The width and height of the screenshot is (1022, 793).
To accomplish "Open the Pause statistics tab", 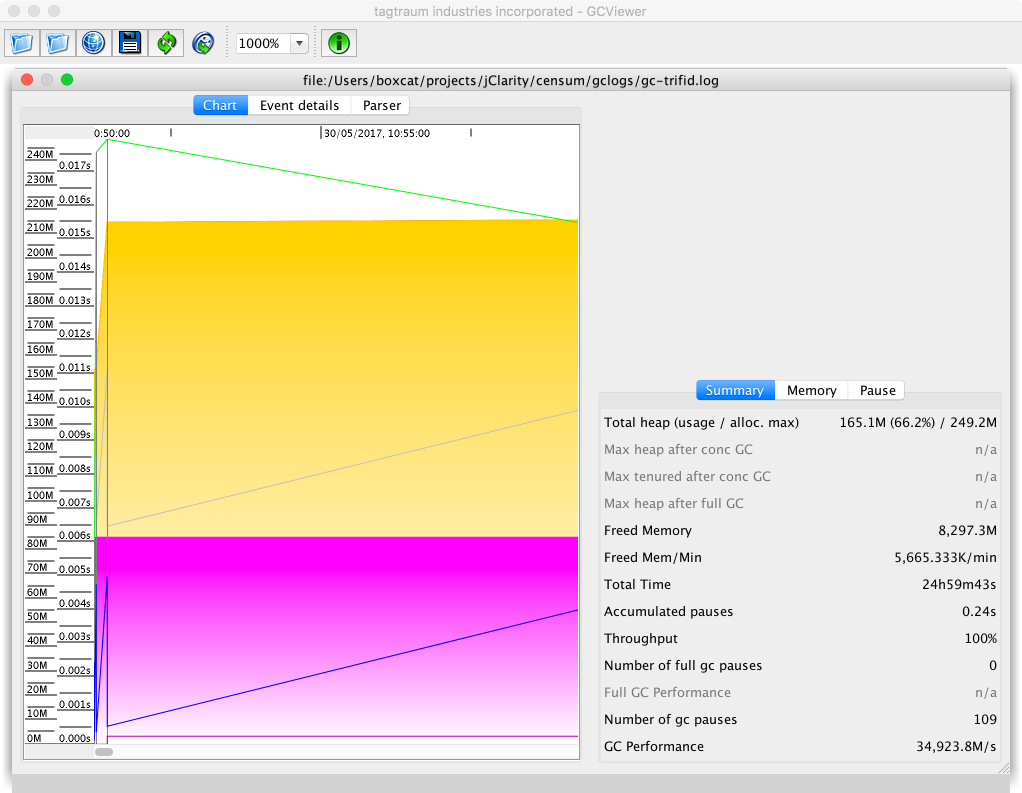I will [877, 390].
